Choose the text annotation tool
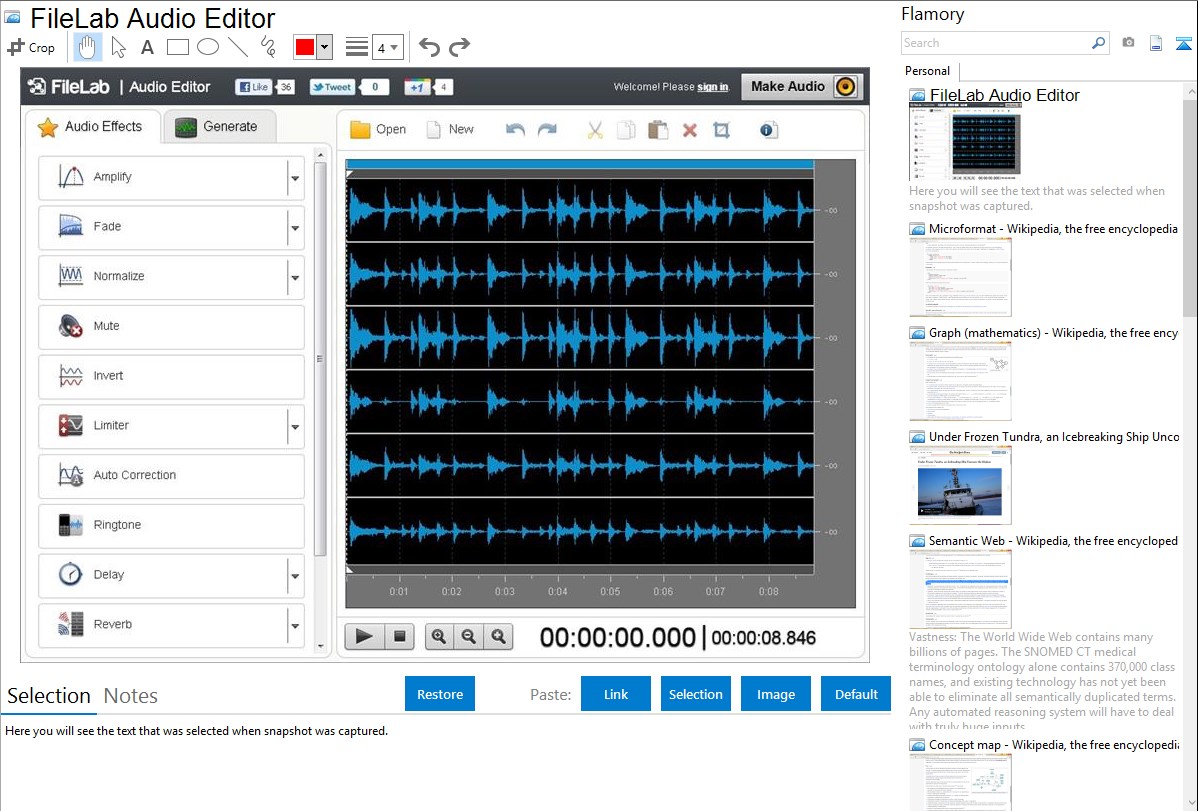The width and height of the screenshot is (1198, 811). pyautogui.click(x=147, y=47)
